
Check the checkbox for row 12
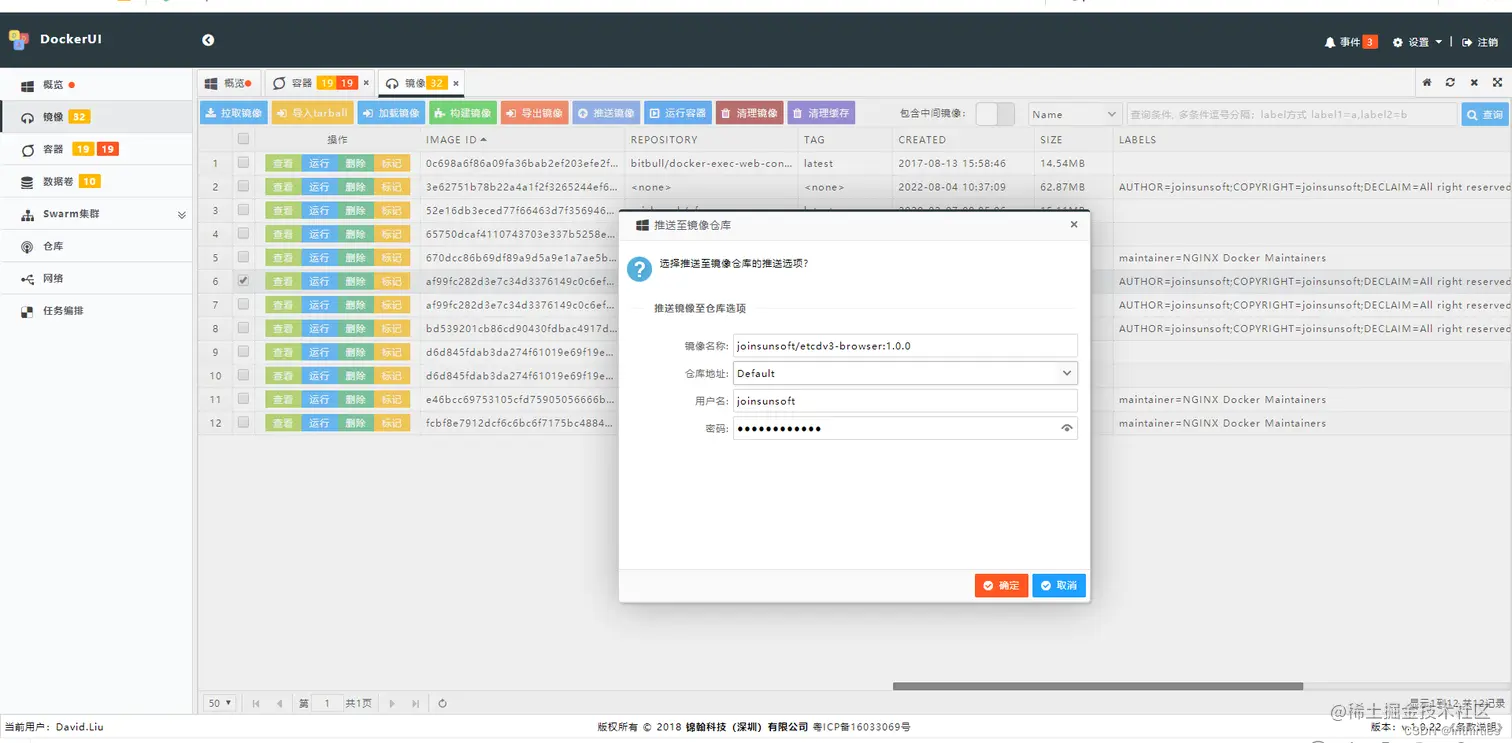[243, 423]
